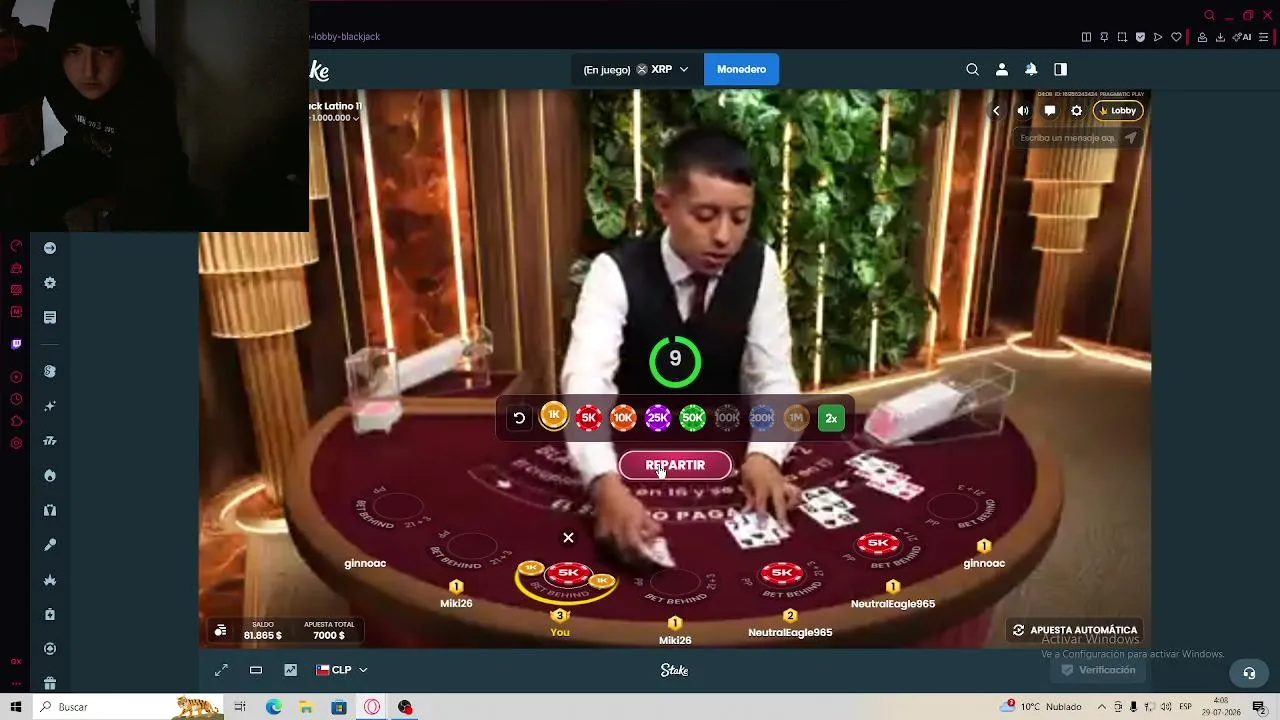Undo the last bet placement
Screen dimensions: 1280x720
click(x=519, y=418)
